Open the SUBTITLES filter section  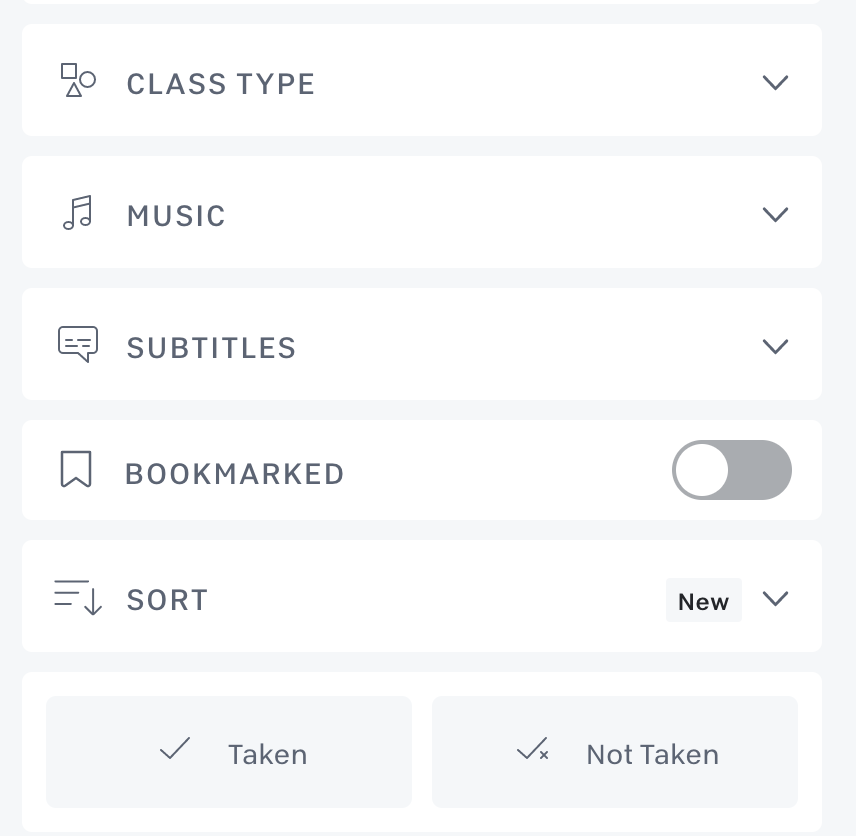[x=212, y=348]
